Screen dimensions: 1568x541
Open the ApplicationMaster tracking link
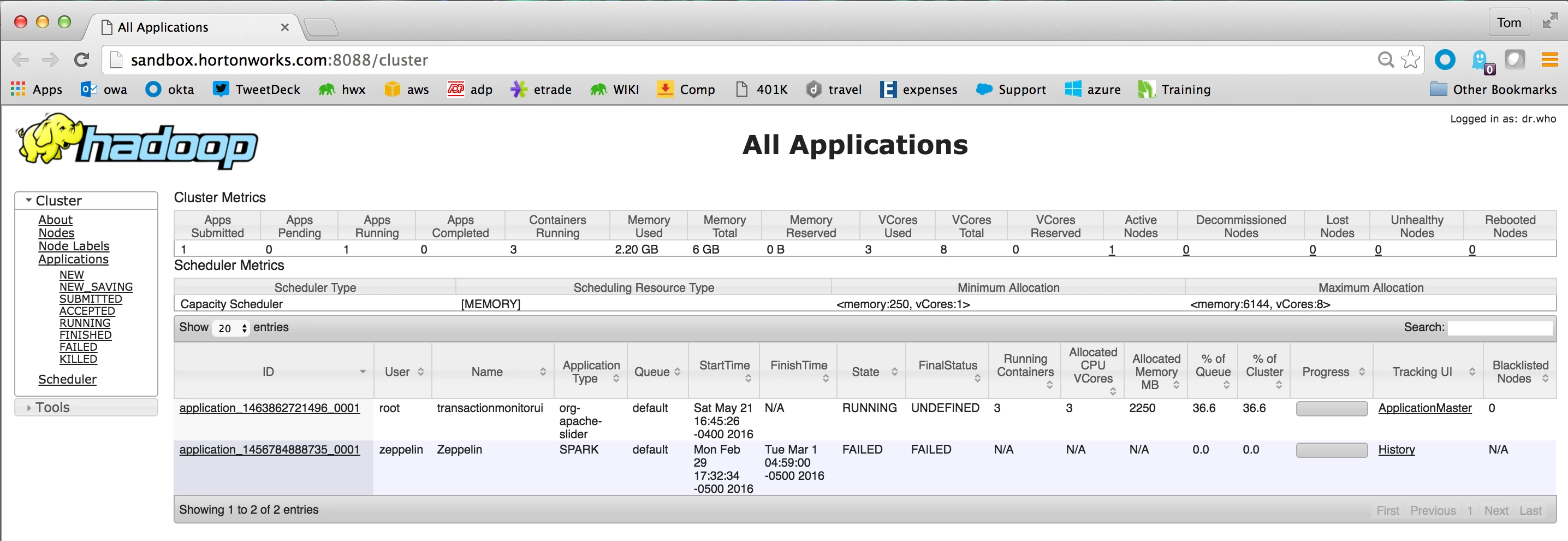[1424, 408]
